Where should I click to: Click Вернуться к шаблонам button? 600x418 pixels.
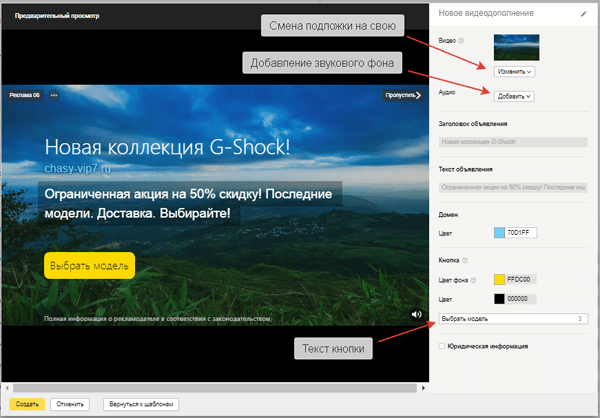[x=141, y=404]
